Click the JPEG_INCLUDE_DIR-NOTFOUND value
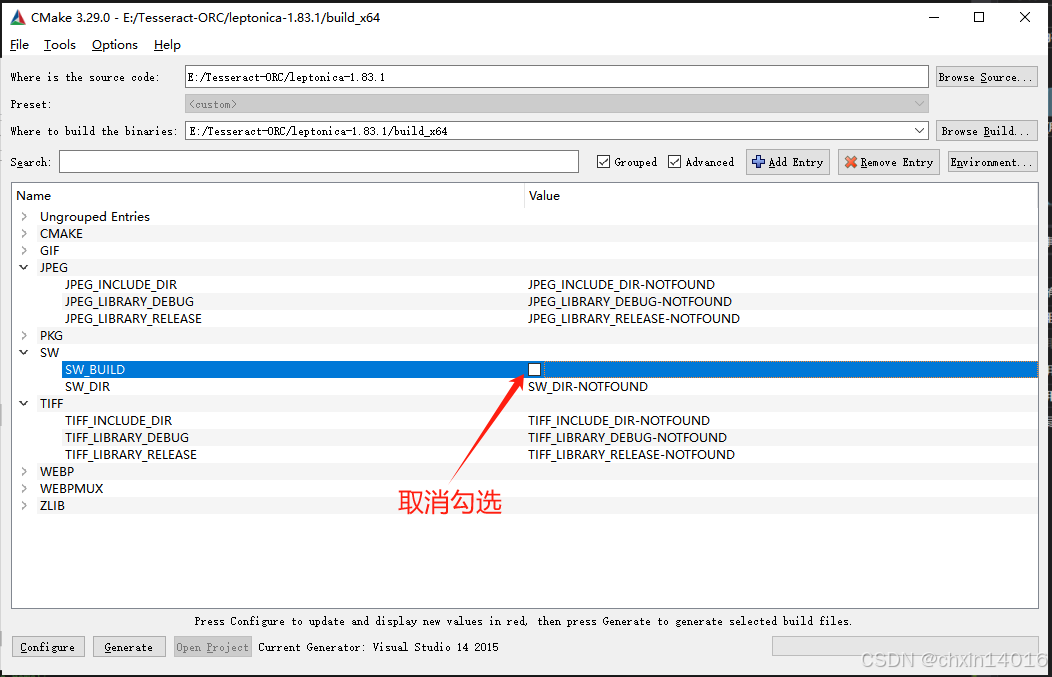The width and height of the screenshot is (1052, 677). (x=621, y=284)
